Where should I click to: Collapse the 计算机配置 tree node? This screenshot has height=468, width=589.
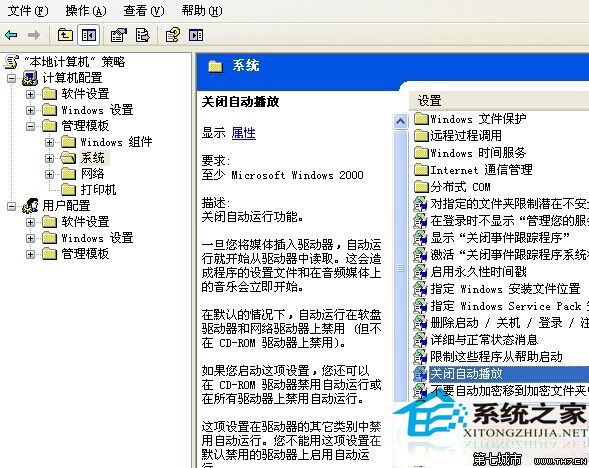(12, 79)
